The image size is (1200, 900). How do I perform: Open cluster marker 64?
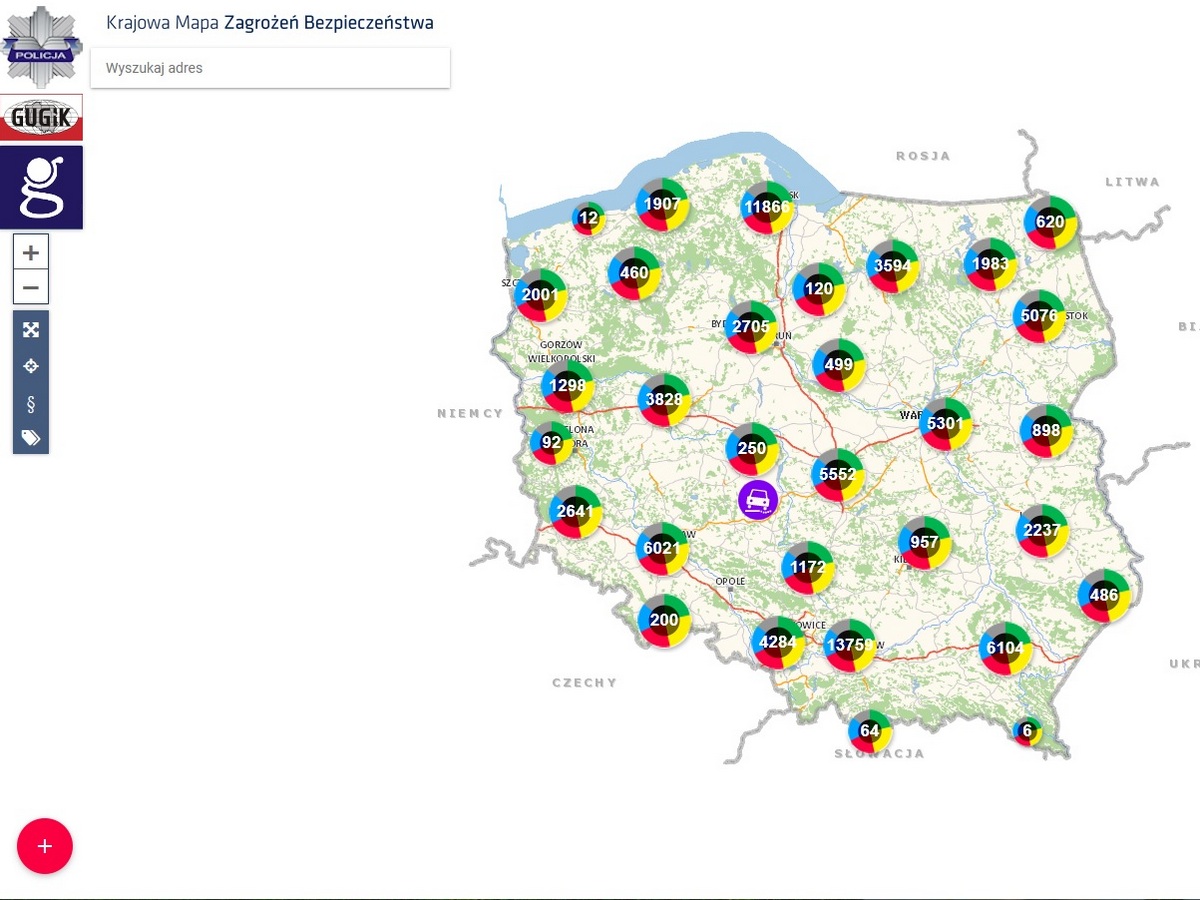pos(870,731)
